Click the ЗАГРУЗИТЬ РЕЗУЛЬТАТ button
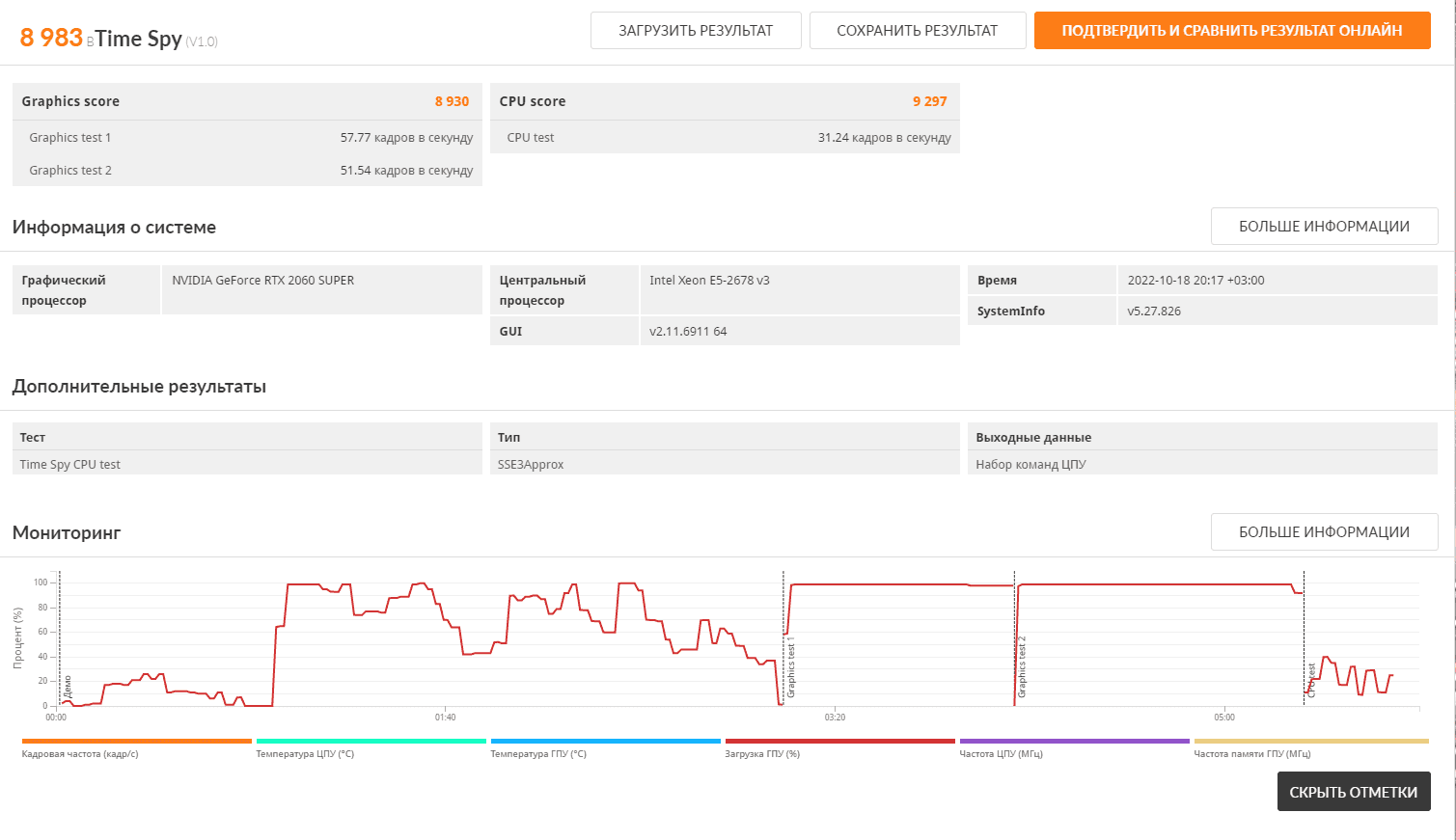The width and height of the screenshot is (1456, 840). pyautogui.click(x=696, y=30)
